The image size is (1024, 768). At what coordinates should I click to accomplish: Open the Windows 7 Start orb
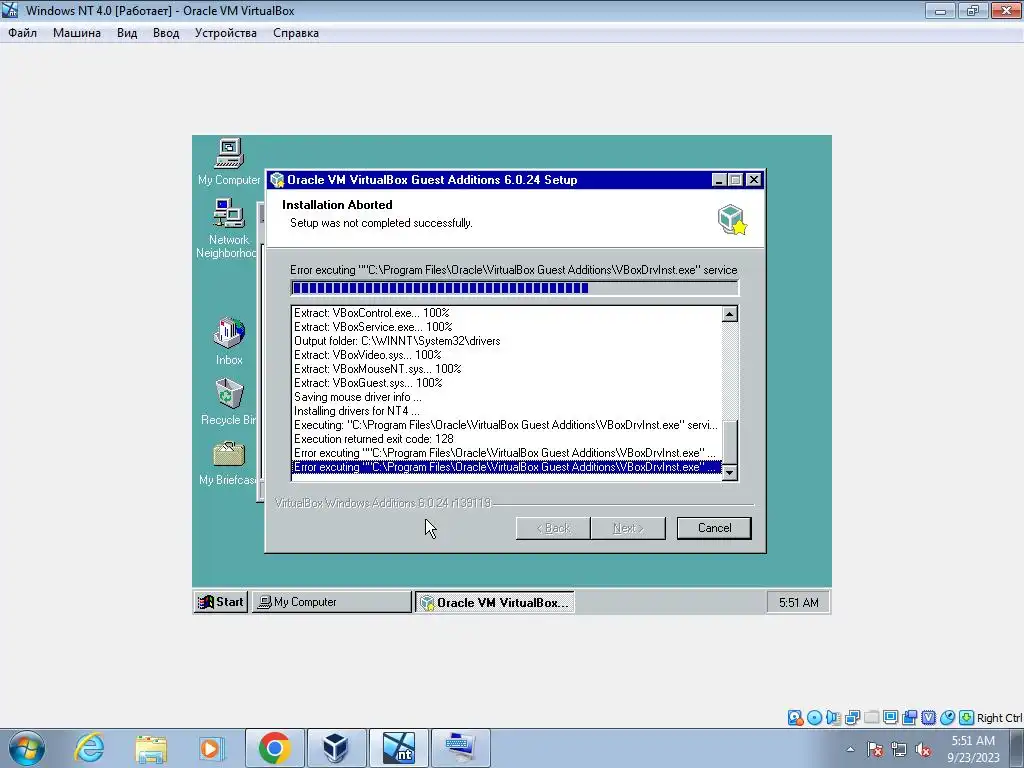27,748
